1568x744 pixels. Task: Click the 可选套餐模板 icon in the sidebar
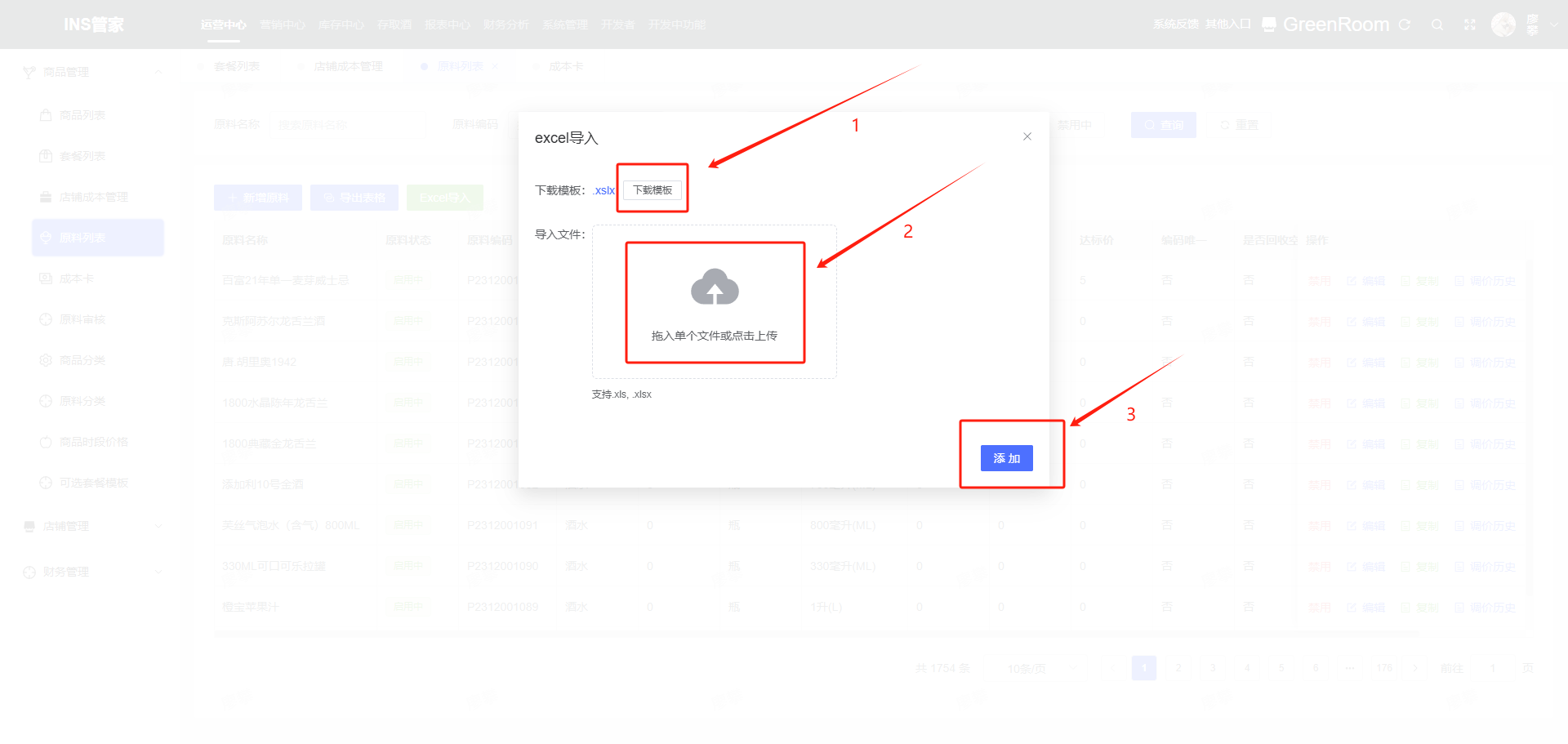click(46, 483)
